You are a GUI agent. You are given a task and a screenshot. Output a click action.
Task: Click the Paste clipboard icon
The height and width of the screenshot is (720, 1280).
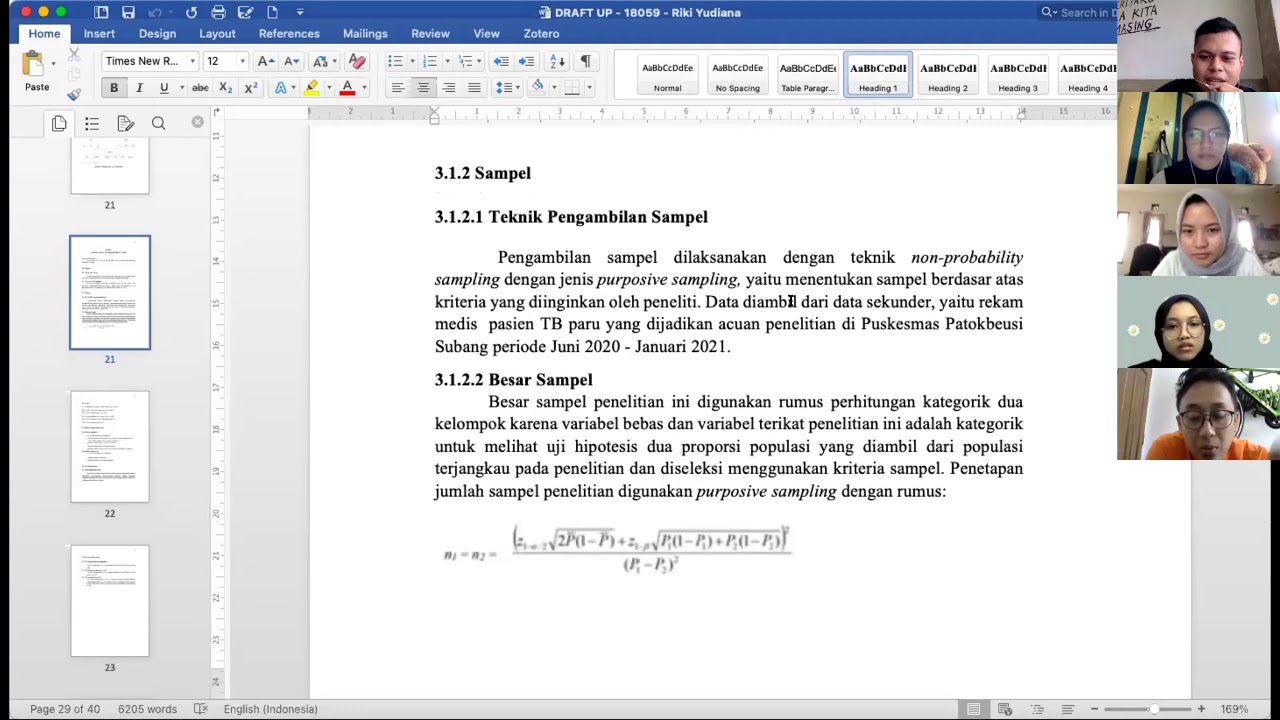[x=33, y=64]
